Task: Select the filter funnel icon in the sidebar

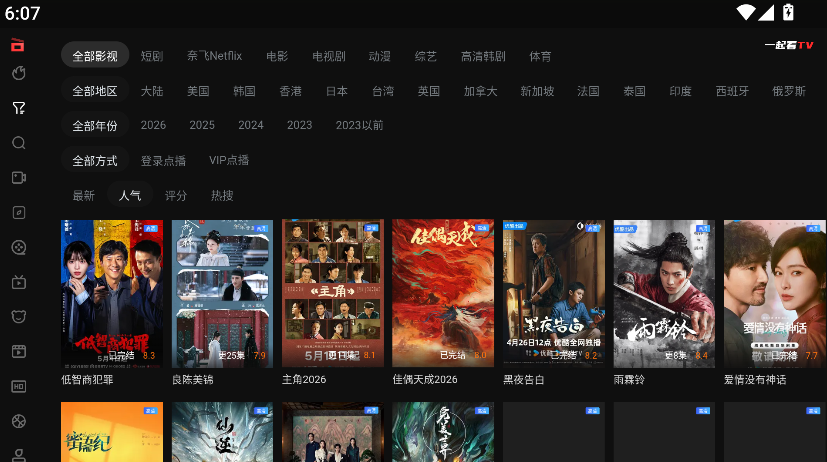Action: pyautogui.click(x=18, y=108)
